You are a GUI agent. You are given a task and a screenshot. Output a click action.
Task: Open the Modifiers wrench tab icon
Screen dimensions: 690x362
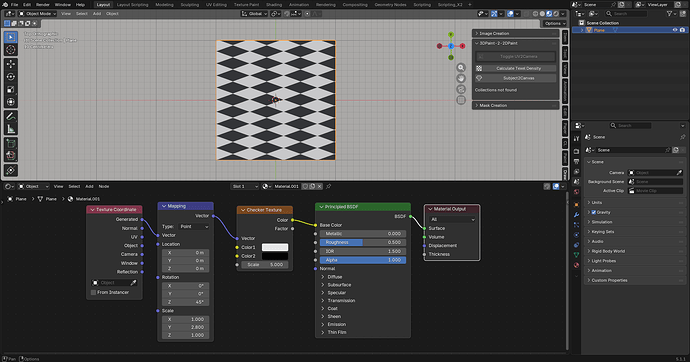point(576,215)
